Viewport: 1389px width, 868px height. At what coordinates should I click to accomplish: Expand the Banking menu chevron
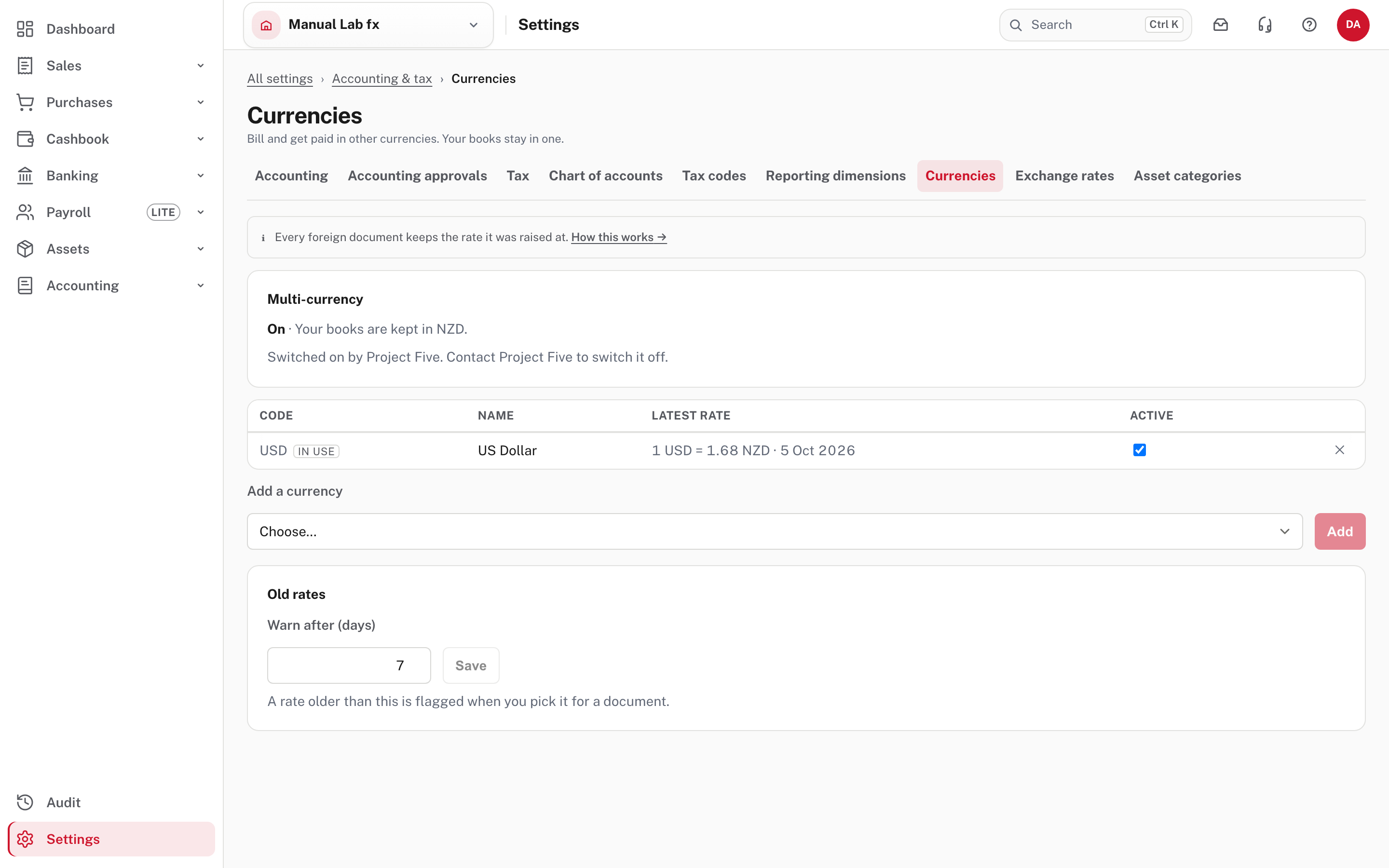click(200, 176)
